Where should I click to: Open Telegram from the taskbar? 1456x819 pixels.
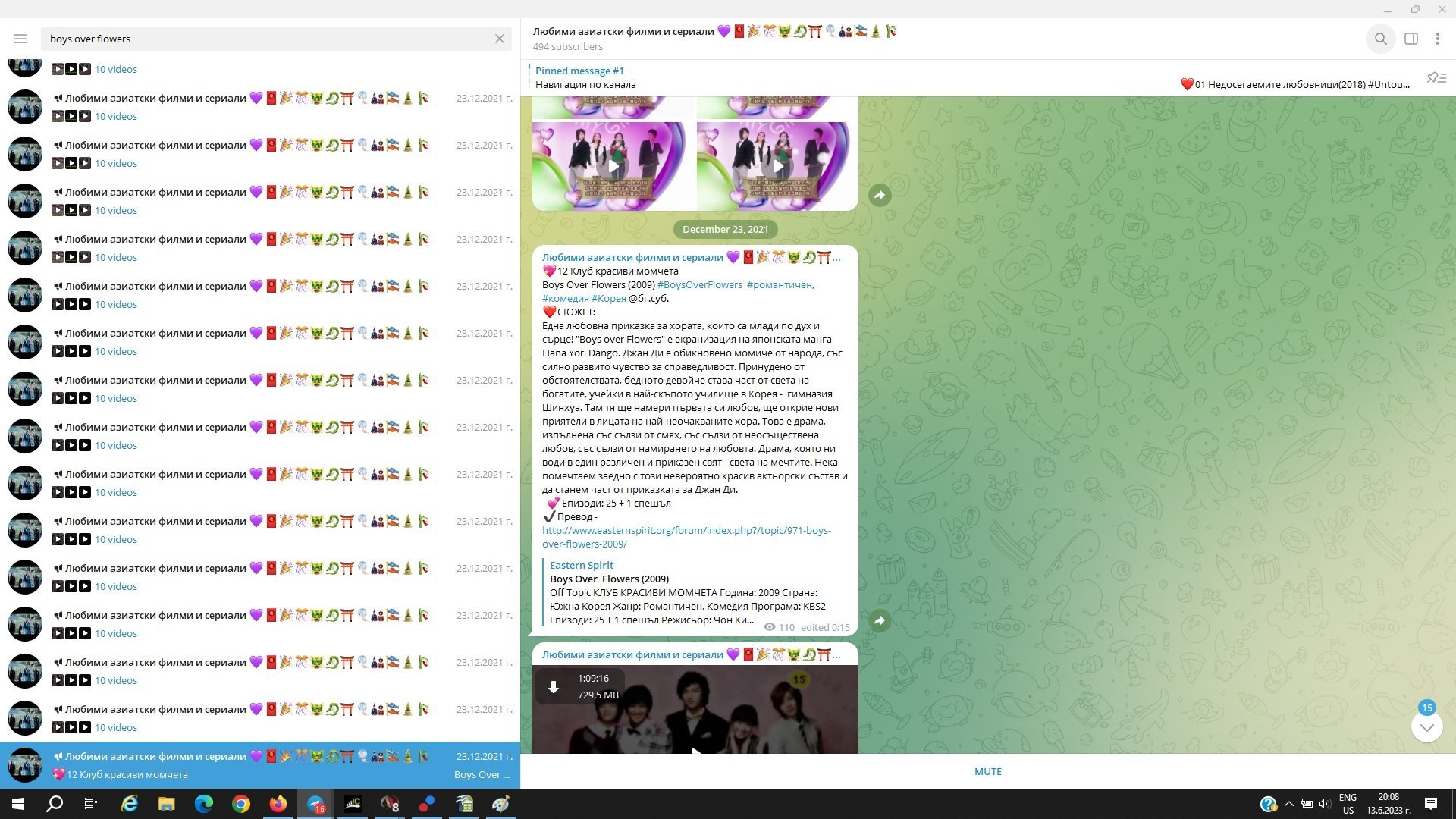[x=315, y=804]
